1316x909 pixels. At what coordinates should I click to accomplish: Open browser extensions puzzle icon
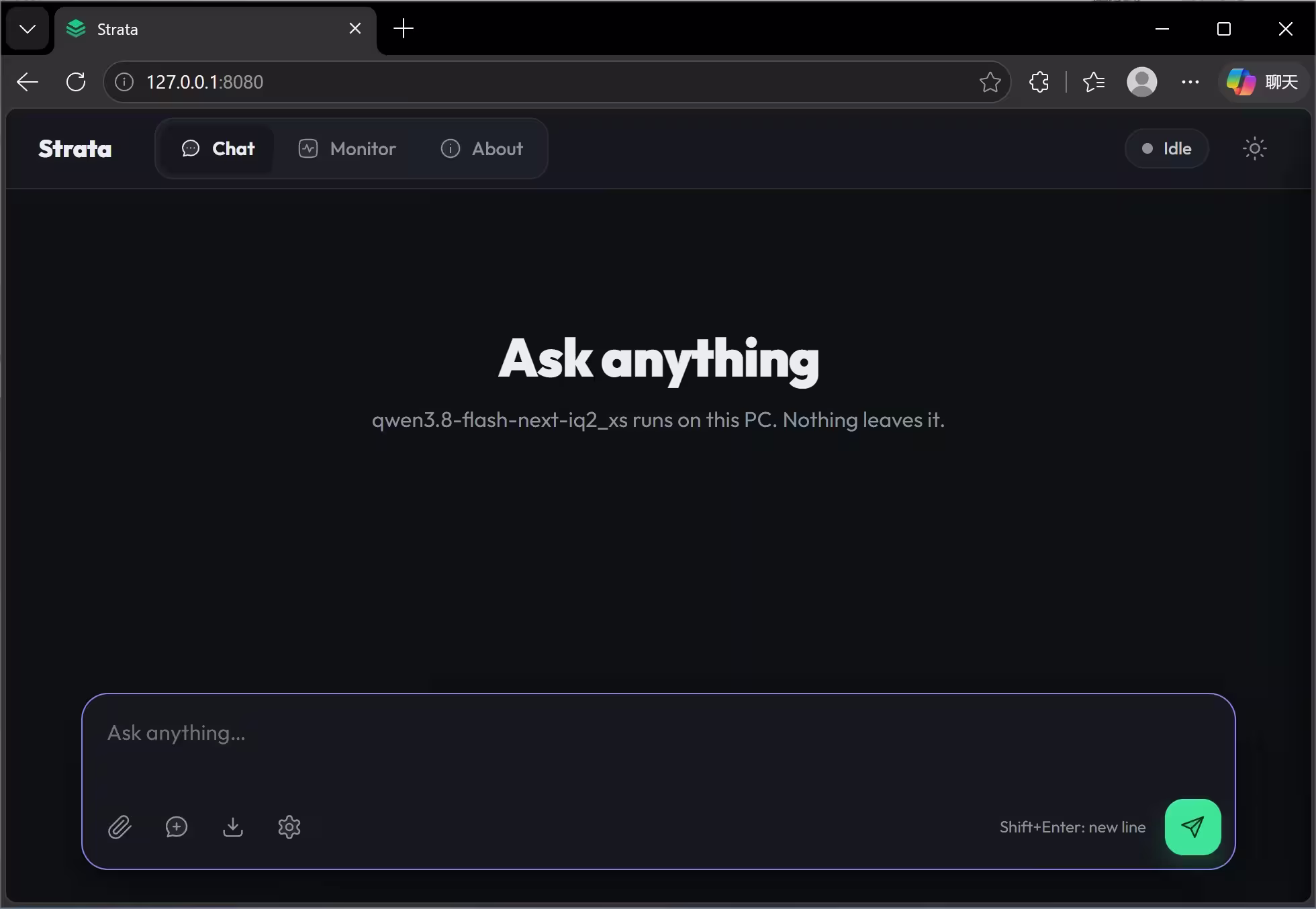1039,82
